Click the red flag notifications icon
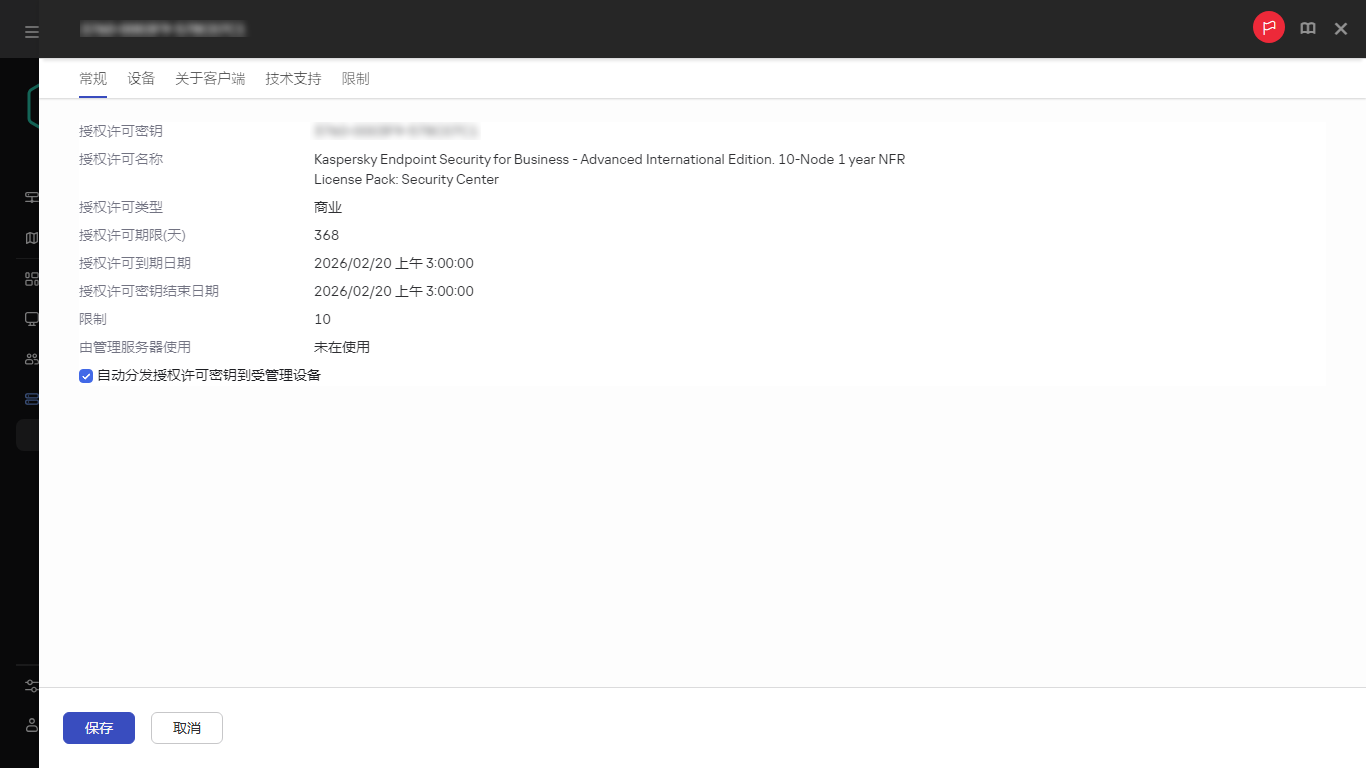1366x768 pixels. 1268,27
